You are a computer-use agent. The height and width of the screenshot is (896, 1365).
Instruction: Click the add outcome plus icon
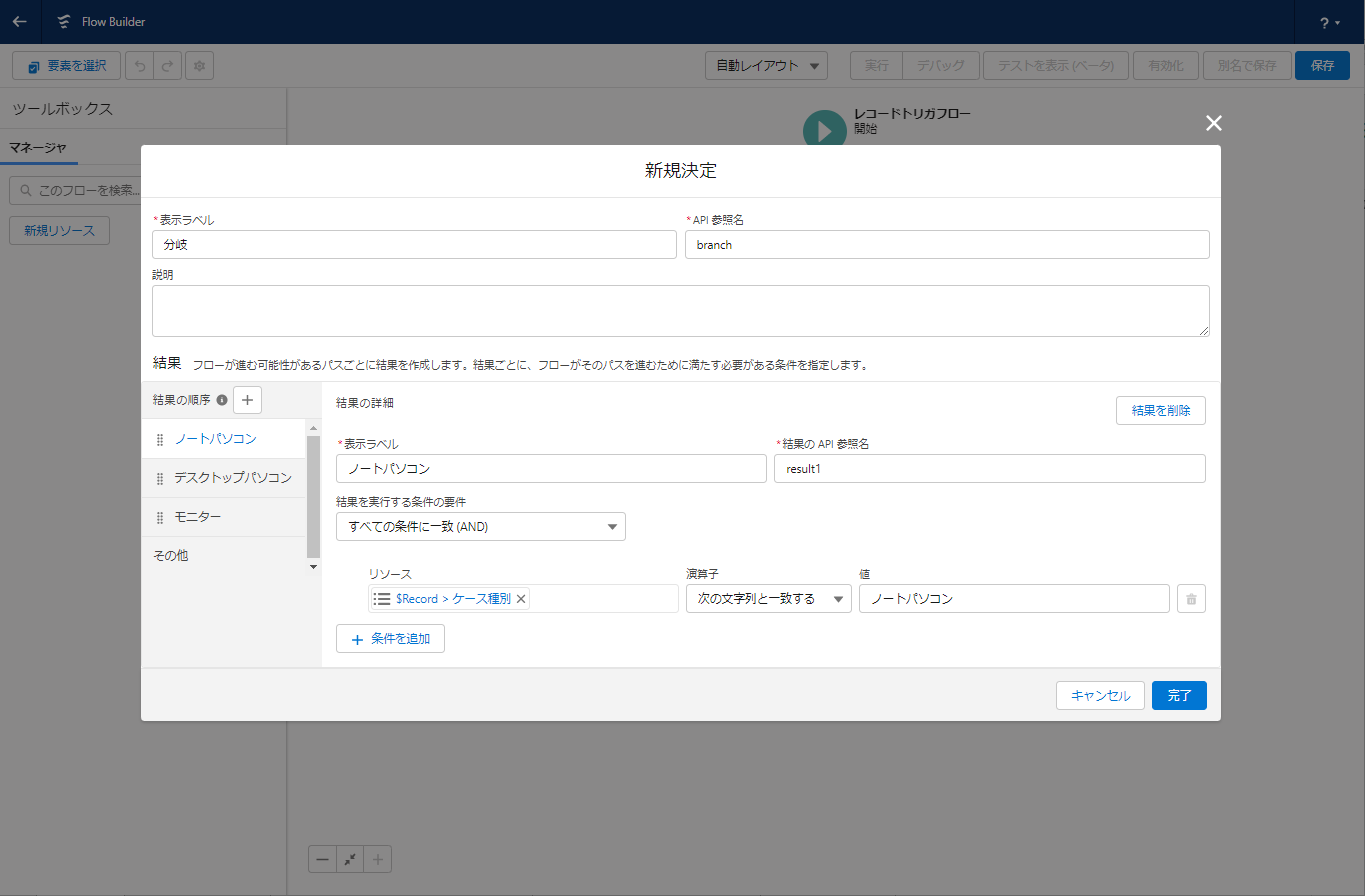point(247,400)
